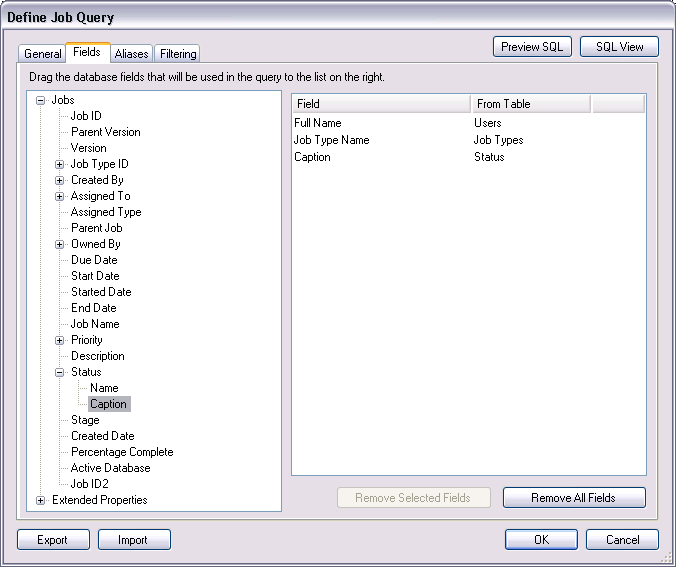Screen dimensions: 676x567
Task: Confirm the query with OK
Action: pyautogui.click(x=541, y=540)
